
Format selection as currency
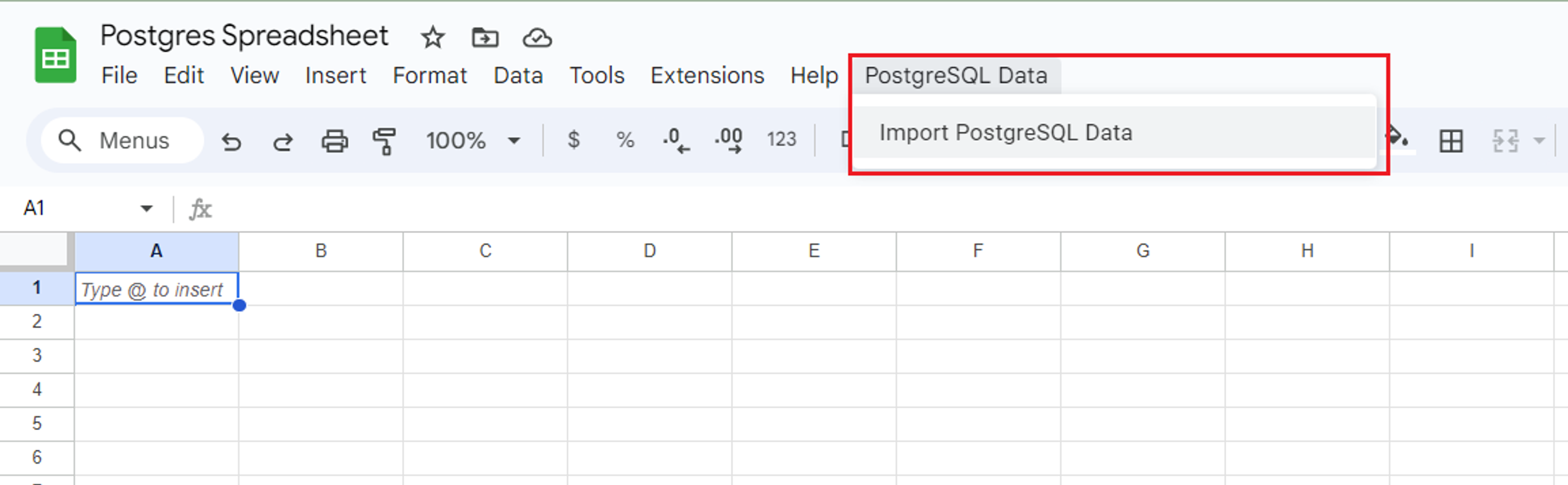(573, 141)
